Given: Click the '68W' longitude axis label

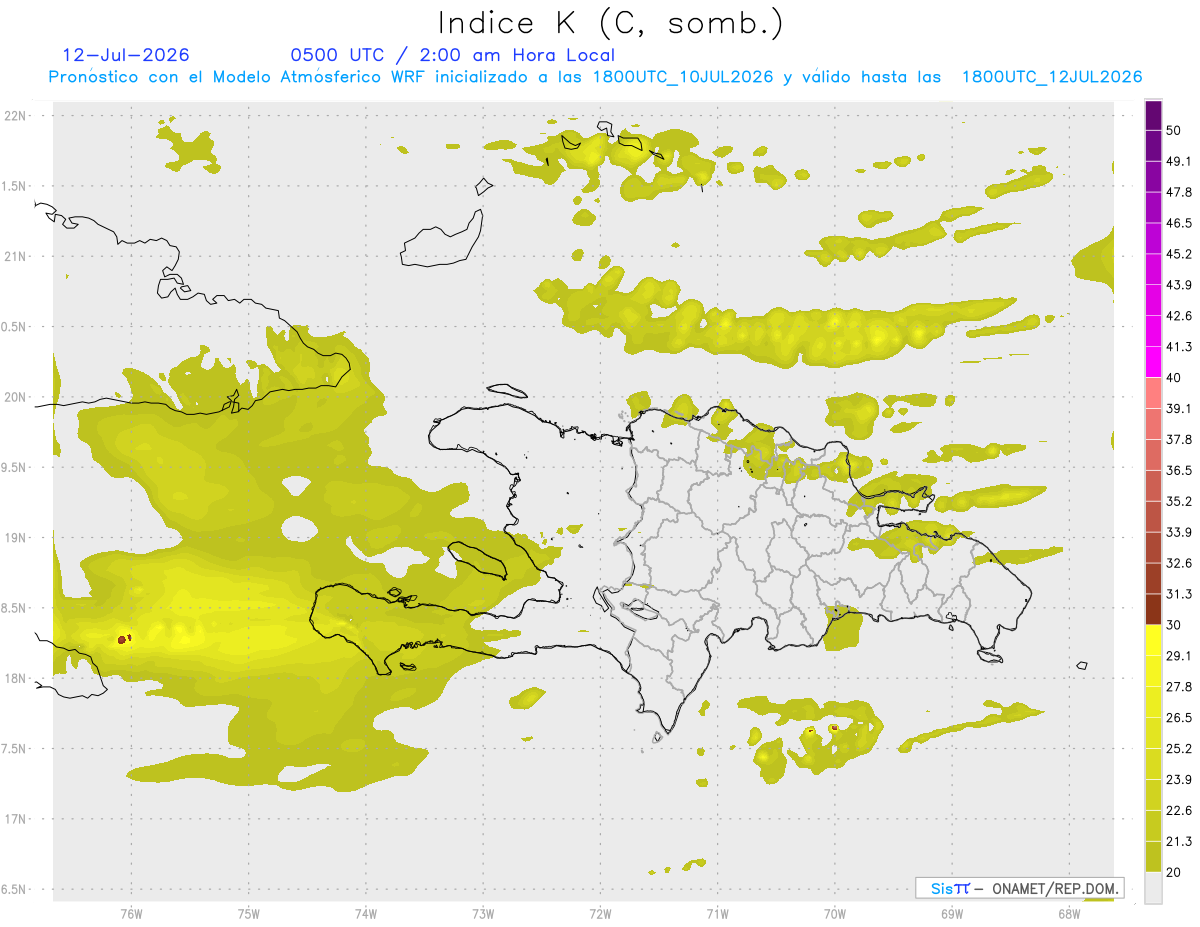Looking at the screenshot, I should [x=1068, y=914].
